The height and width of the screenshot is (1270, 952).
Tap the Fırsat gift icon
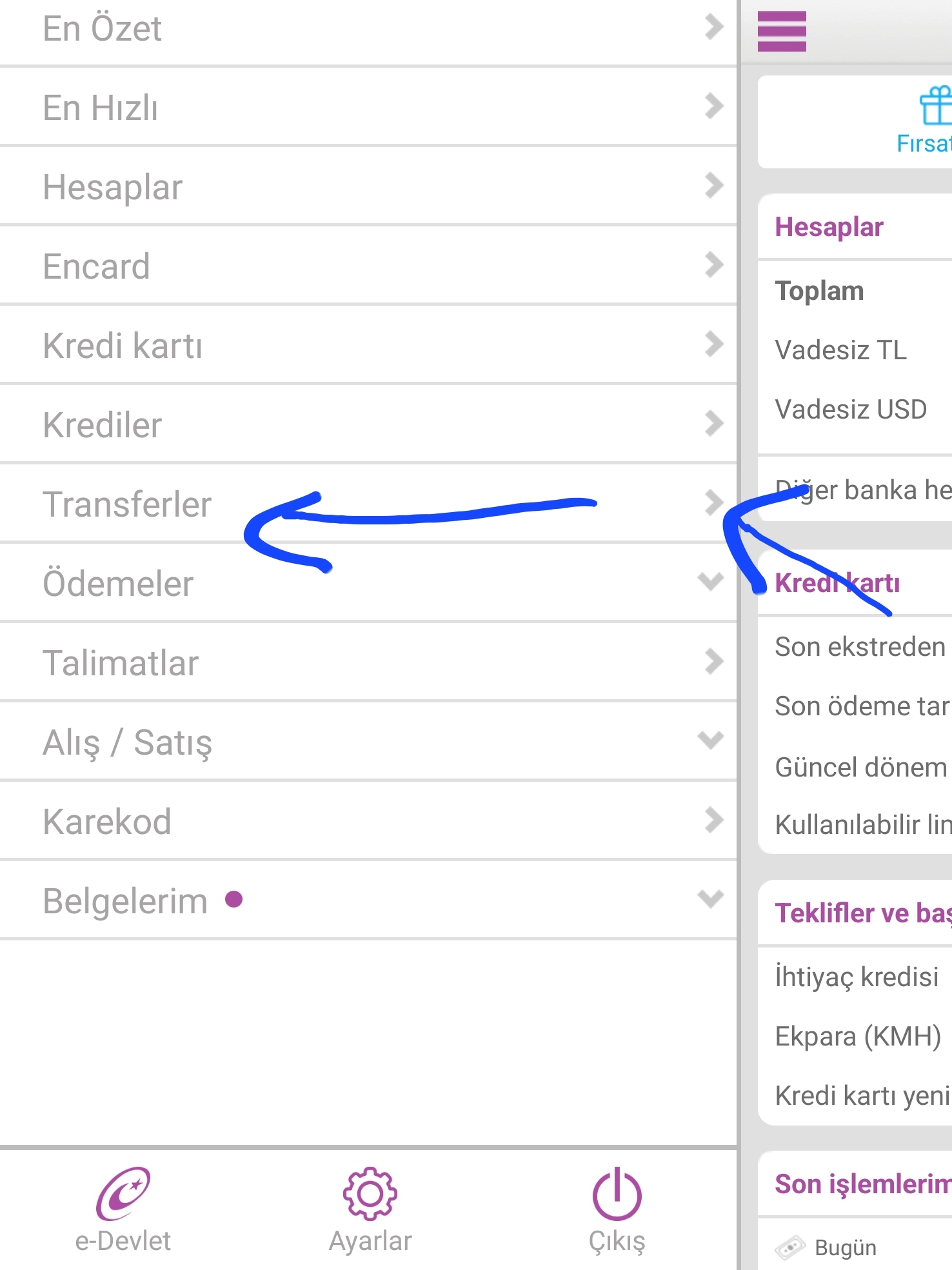pyautogui.click(x=935, y=106)
